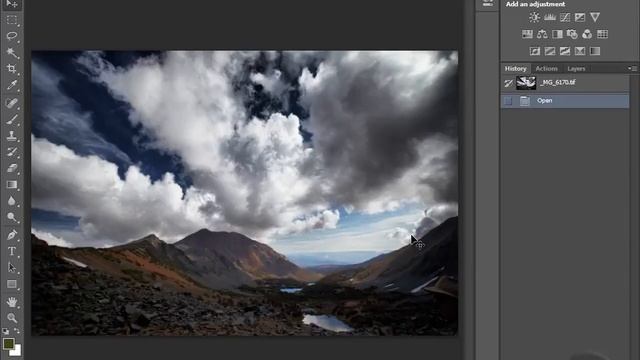
Task: Add a Levels adjustment
Action: pyautogui.click(x=550, y=17)
